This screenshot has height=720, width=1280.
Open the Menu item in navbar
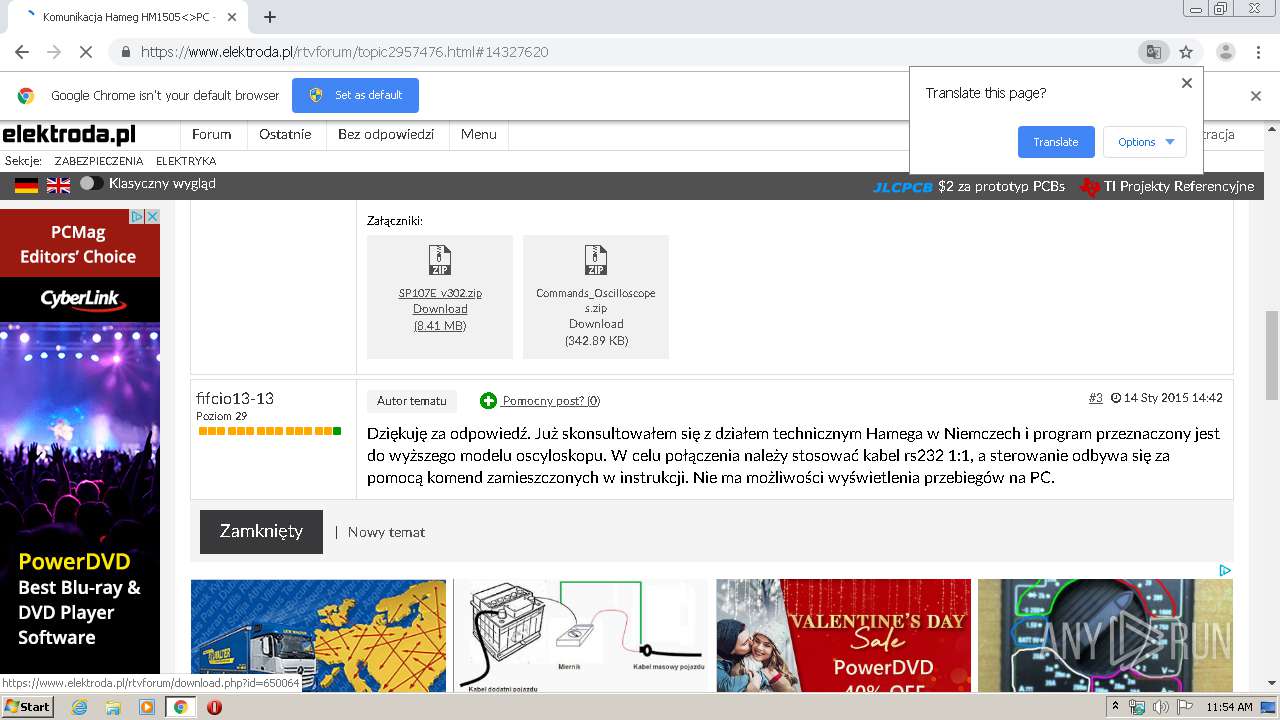(479, 134)
